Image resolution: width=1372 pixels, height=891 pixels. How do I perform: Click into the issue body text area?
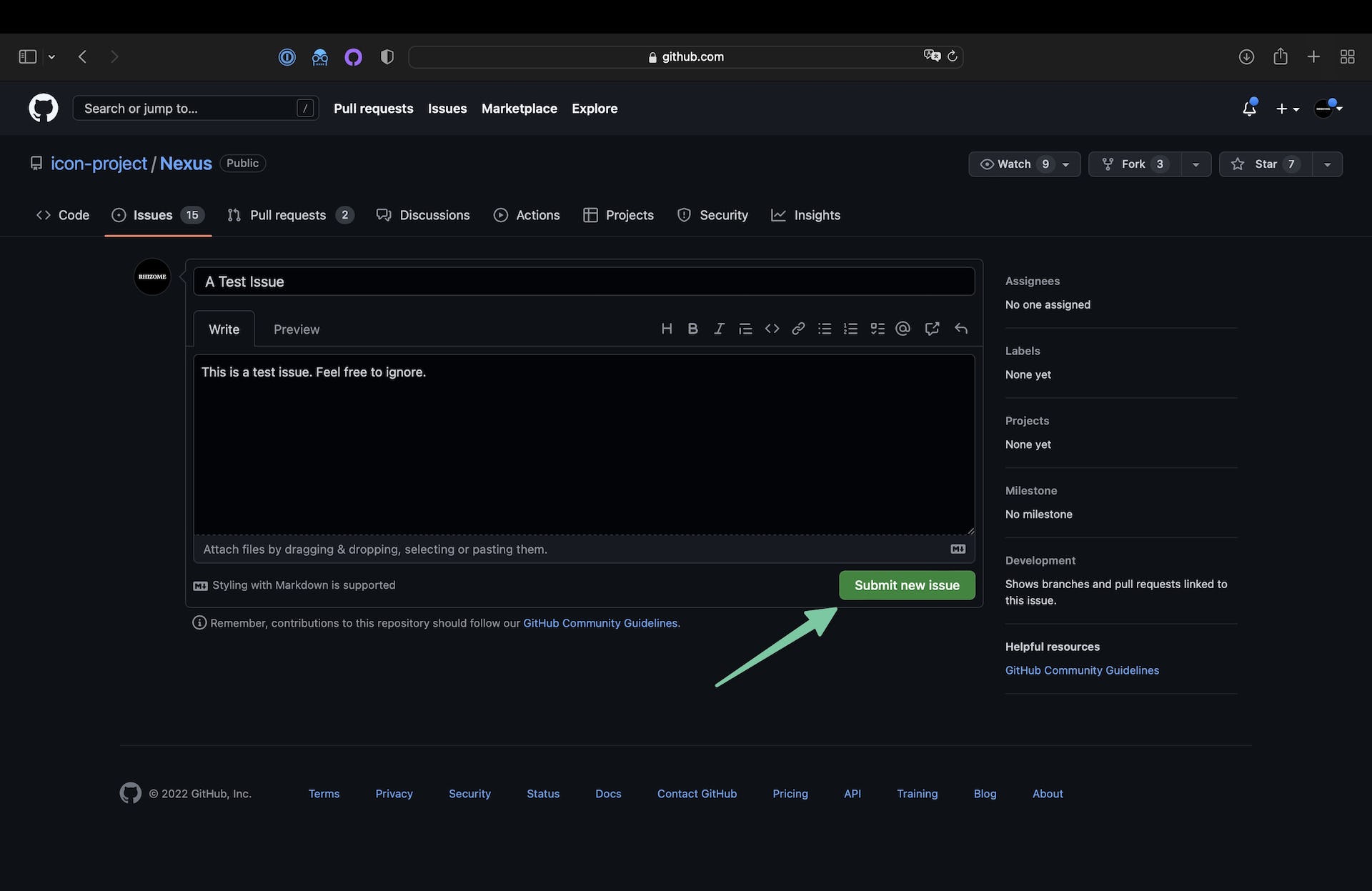(584, 444)
